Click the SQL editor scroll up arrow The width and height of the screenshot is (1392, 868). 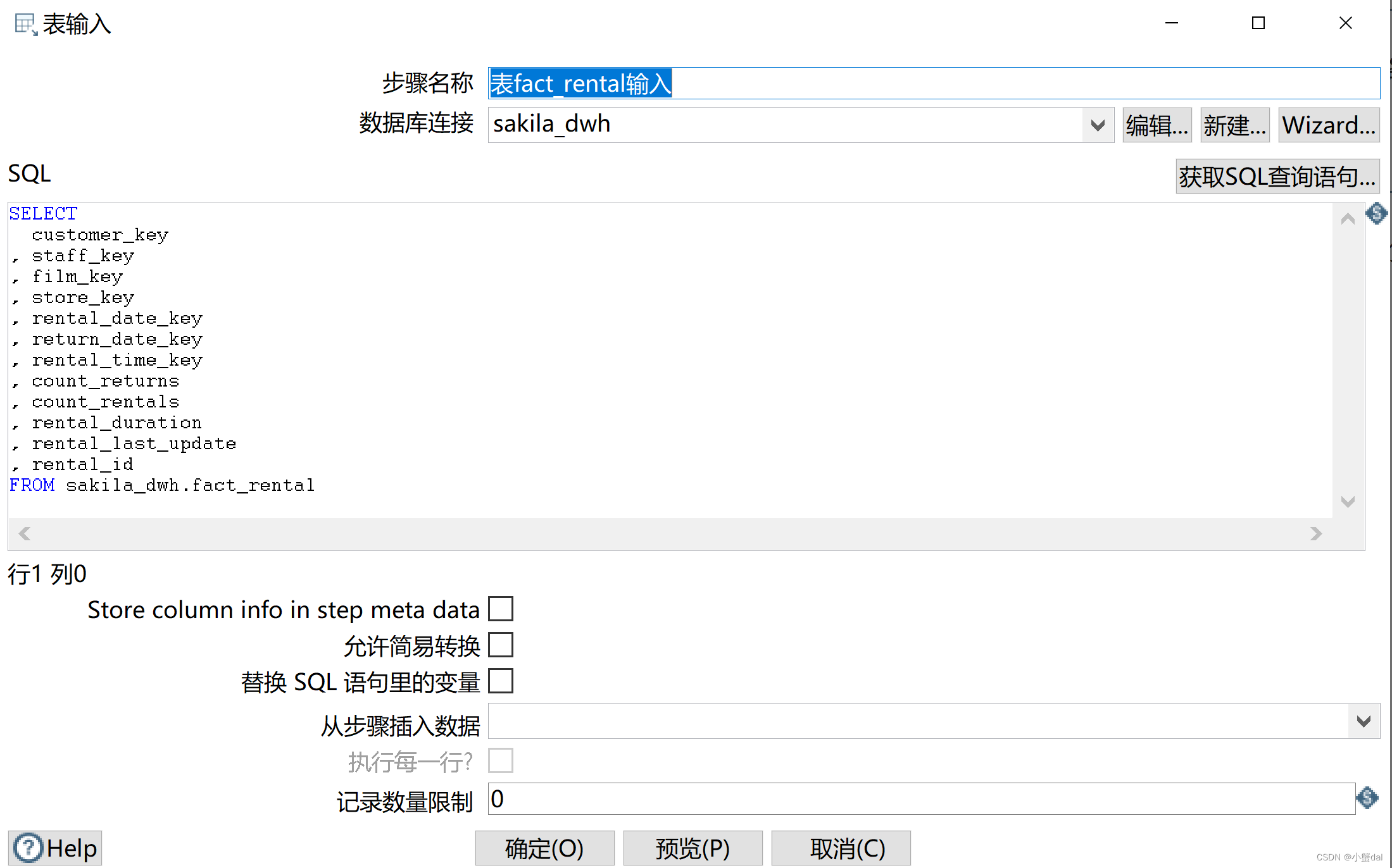tap(1348, 219)
